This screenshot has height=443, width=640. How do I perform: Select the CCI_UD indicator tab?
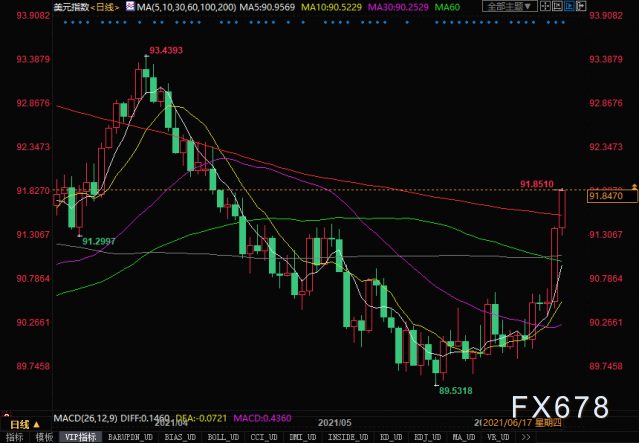point(264,437)
